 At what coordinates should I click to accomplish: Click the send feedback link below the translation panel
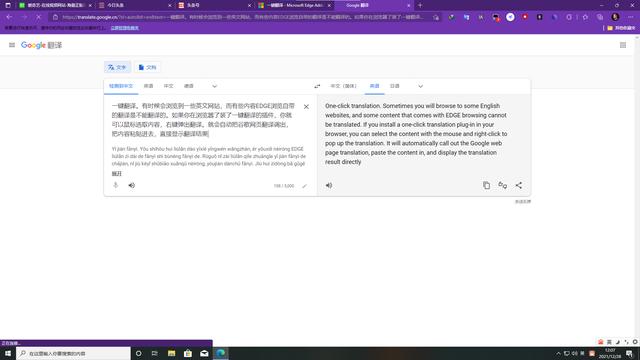click(x=523, y=202)
